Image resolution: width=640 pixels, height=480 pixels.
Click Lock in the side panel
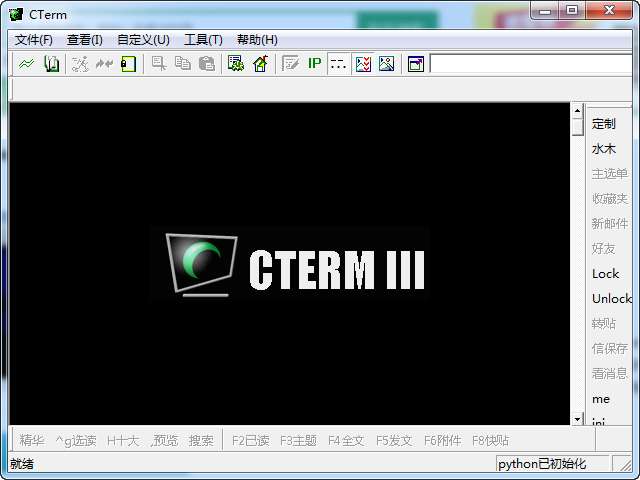pyautogui.click(x=605, y=273)
